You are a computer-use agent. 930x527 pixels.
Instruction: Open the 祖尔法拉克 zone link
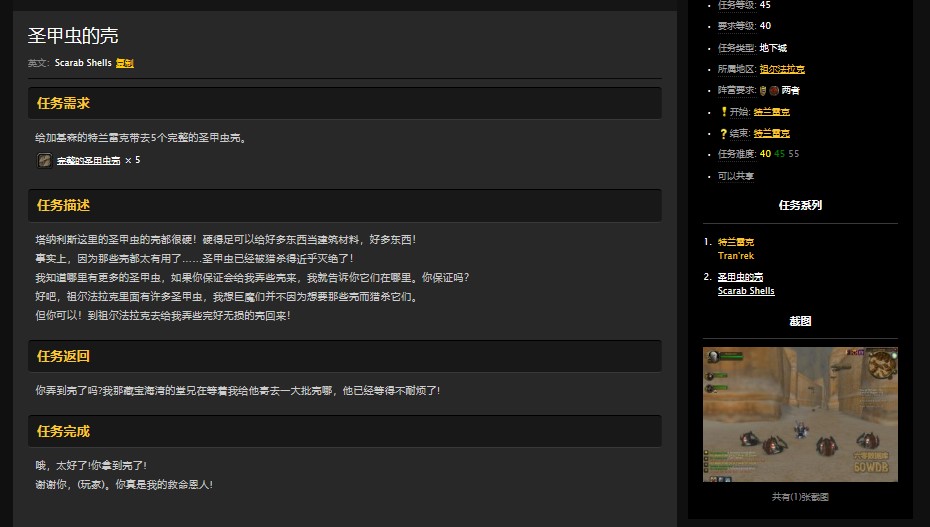(782, 69)
